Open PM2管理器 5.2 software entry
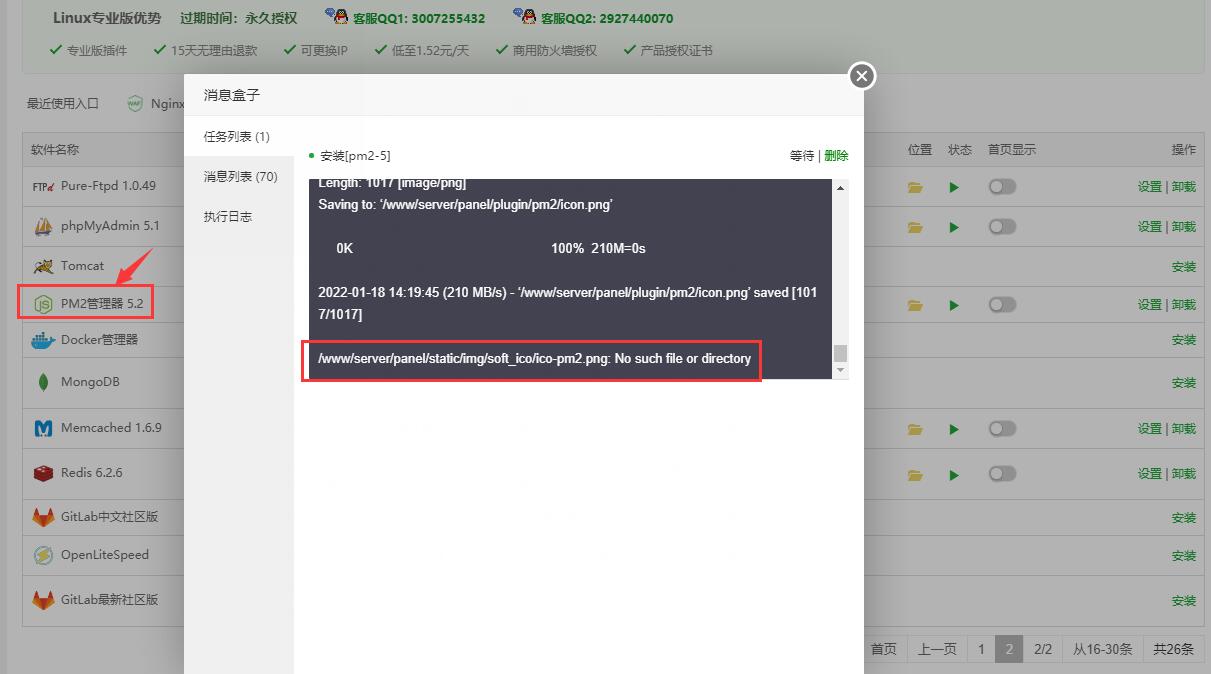The height and width of the screenshot is (674, 1211). [x=102, y=304]
